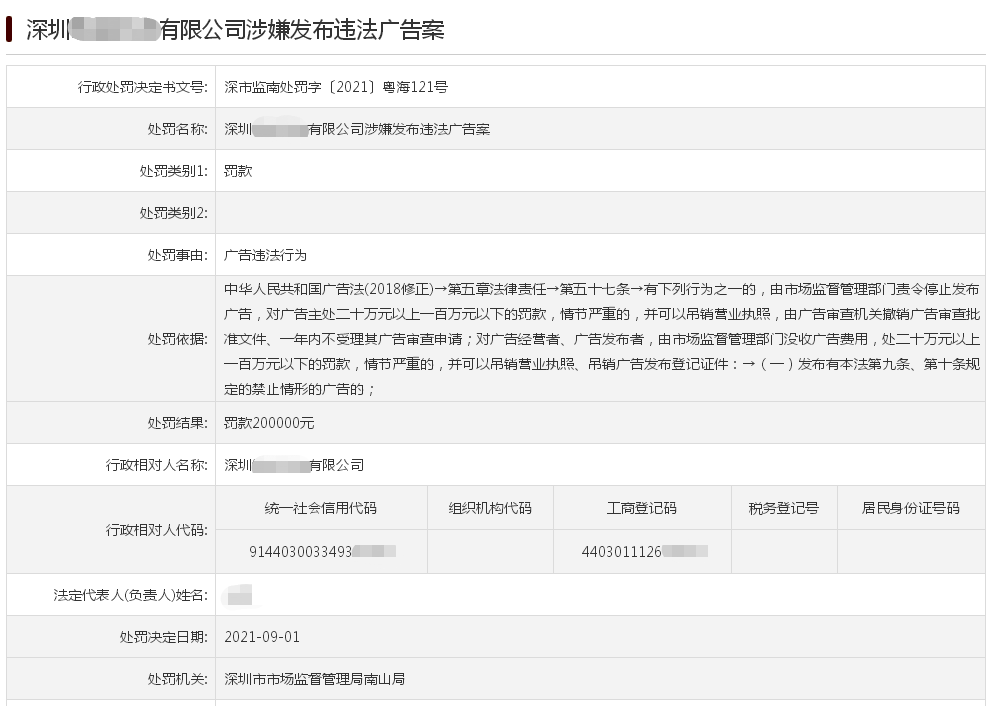The image size is (993, 706).
Task: Select the 处罚名称 value text
Action: point(357,129)
